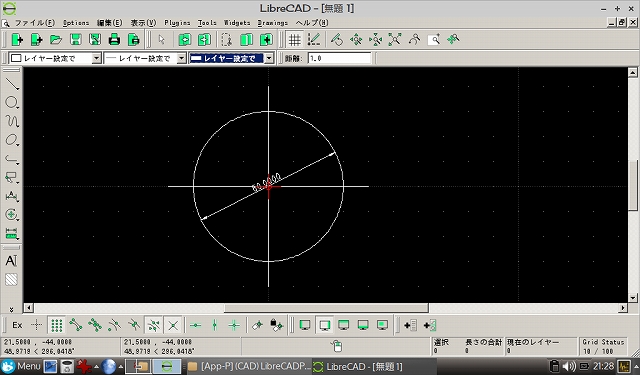Viewport: 640px width, 375px height.
Task: Click the Cut icon with dashed selection
Action: pyautogui.click(x=227, y=40)
